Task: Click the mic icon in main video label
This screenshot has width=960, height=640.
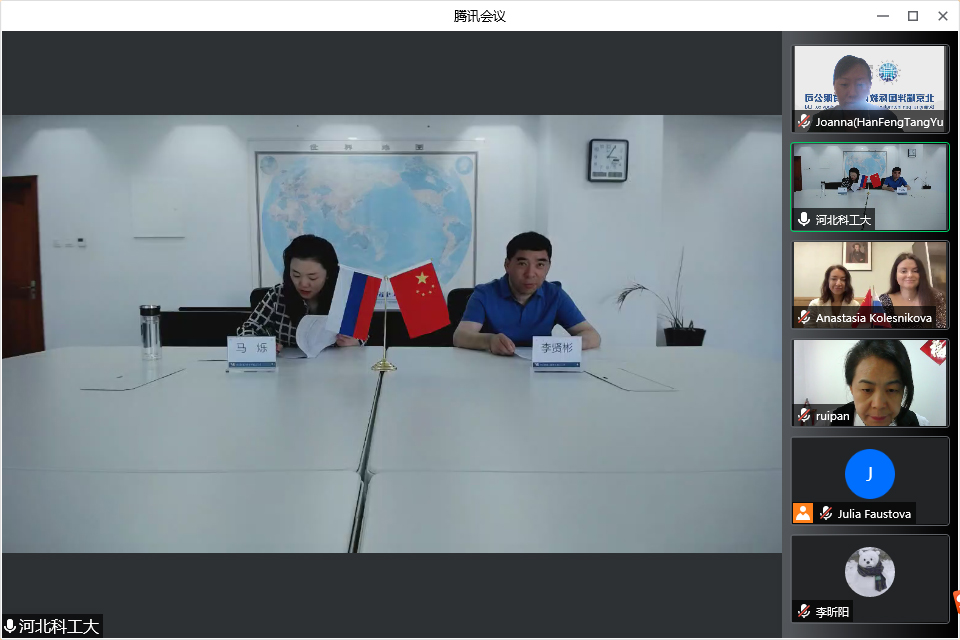Action: pyautogui.click(x=11, y=627)
